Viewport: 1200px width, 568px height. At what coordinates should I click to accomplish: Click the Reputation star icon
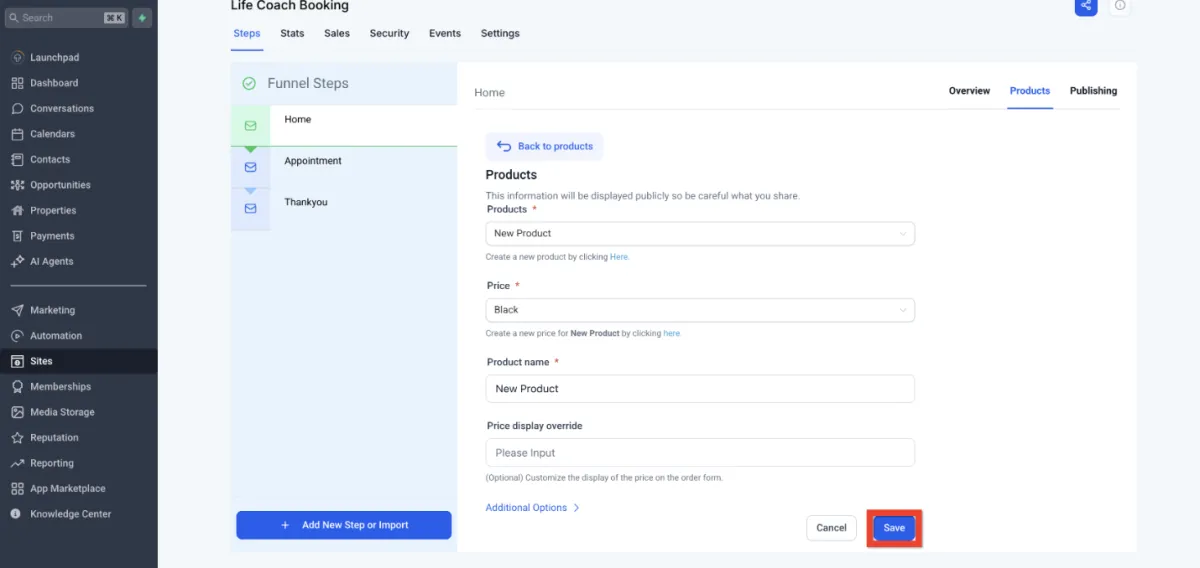tap(17, 438)
